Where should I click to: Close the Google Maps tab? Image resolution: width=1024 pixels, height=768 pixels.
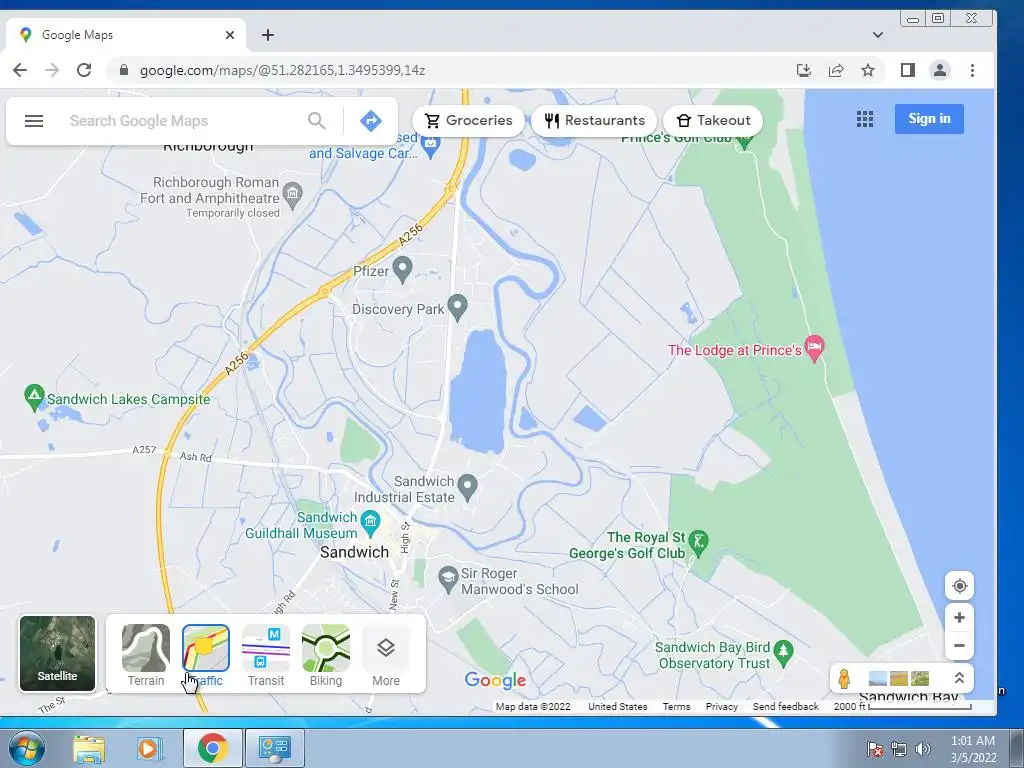(230, 35)
